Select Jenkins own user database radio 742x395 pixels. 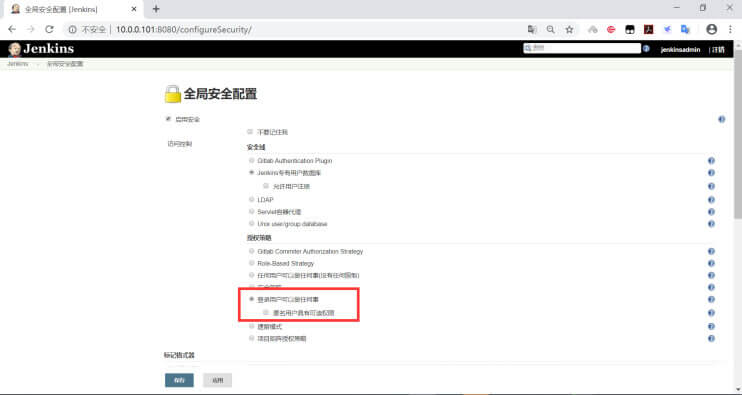[x=252, y=172]
